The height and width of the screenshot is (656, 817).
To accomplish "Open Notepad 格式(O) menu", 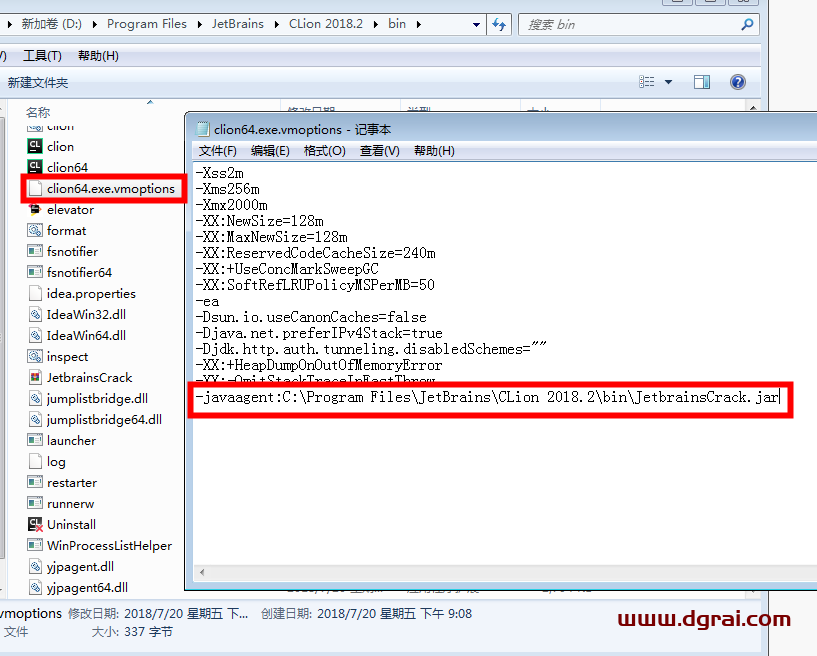I will (x=325, y=151).
